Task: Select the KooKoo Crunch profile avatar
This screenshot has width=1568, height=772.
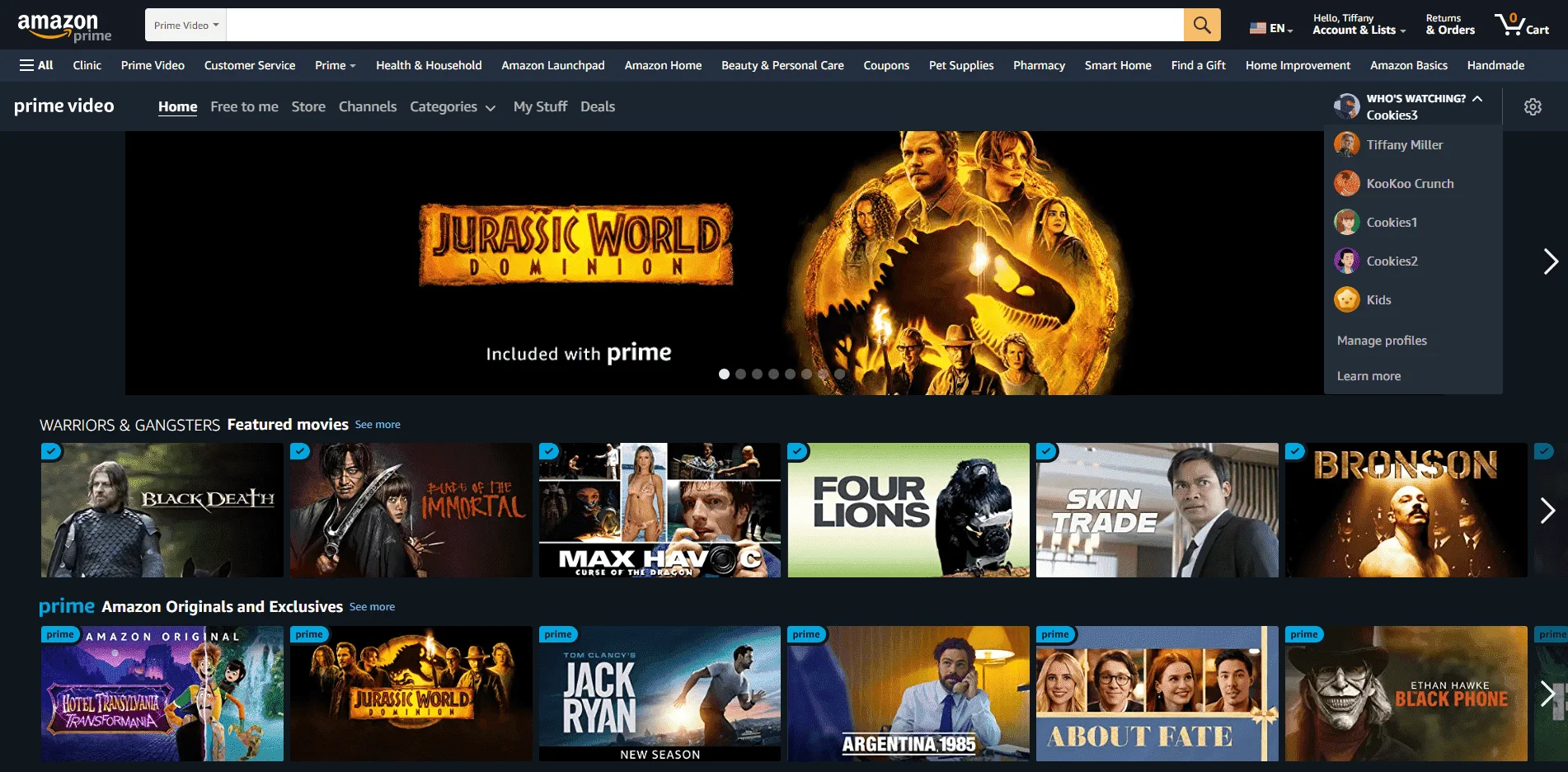Action: [x=1347, y=184]
